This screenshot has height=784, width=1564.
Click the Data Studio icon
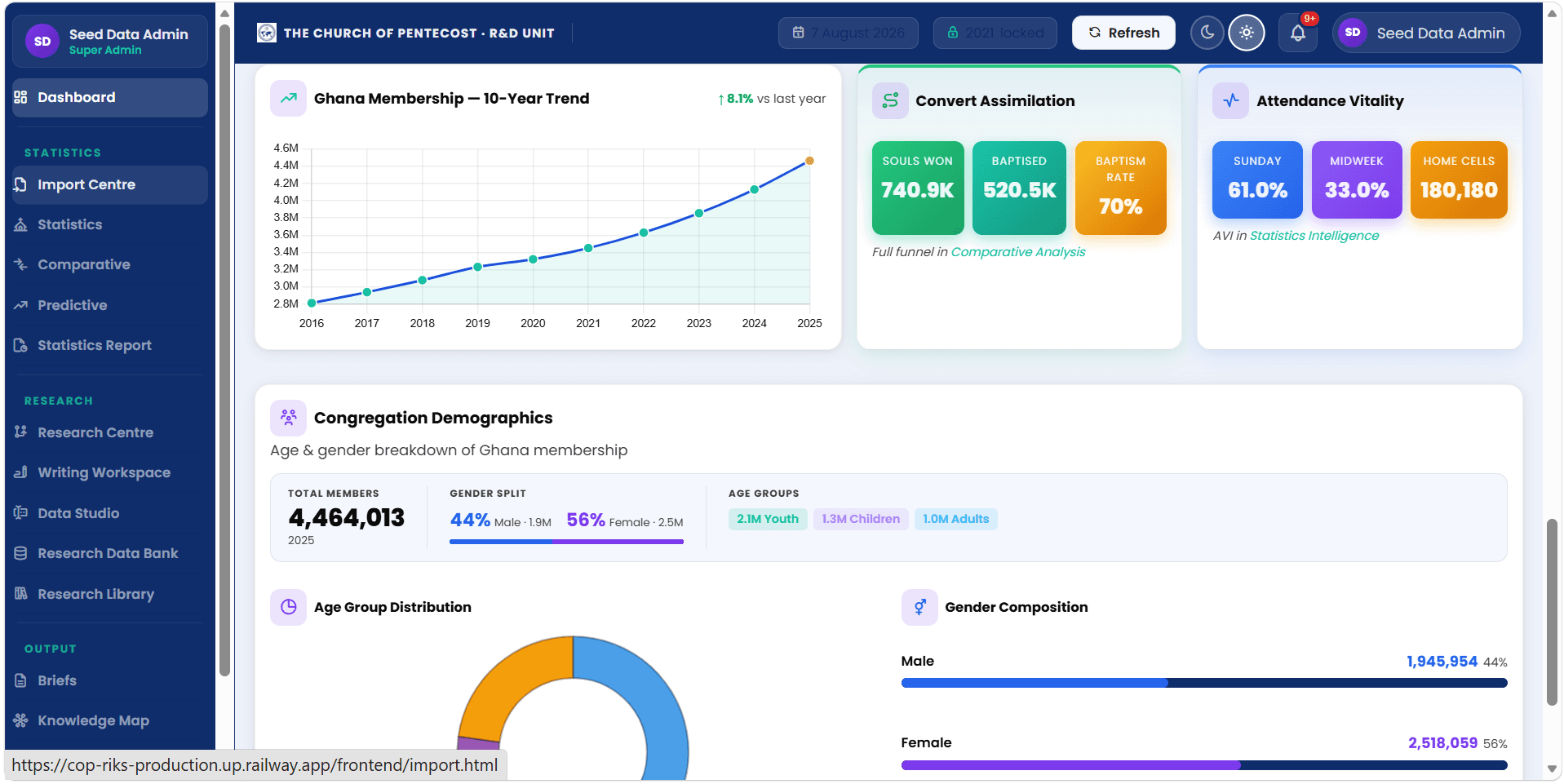click(21, 513)
